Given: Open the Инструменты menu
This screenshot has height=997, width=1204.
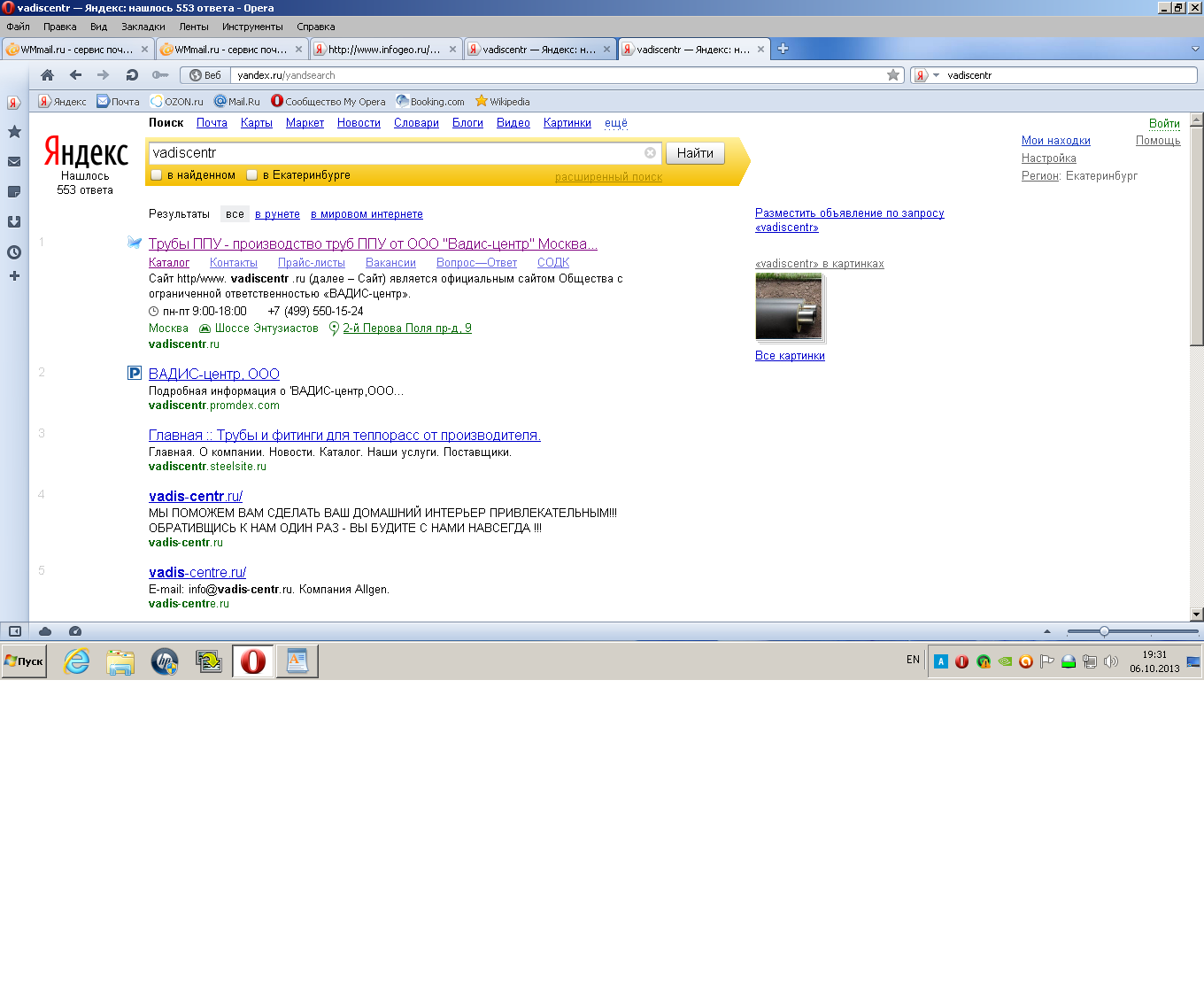Looking at the screenshot, I should pos(252,27).
